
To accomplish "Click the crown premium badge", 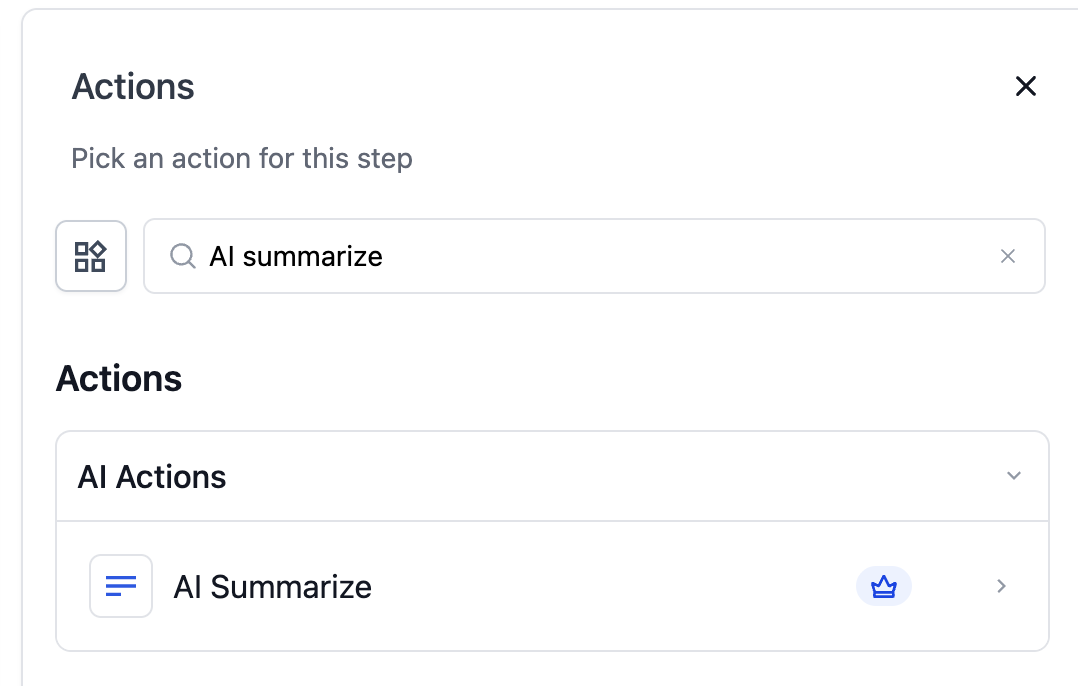I will 884,586.
